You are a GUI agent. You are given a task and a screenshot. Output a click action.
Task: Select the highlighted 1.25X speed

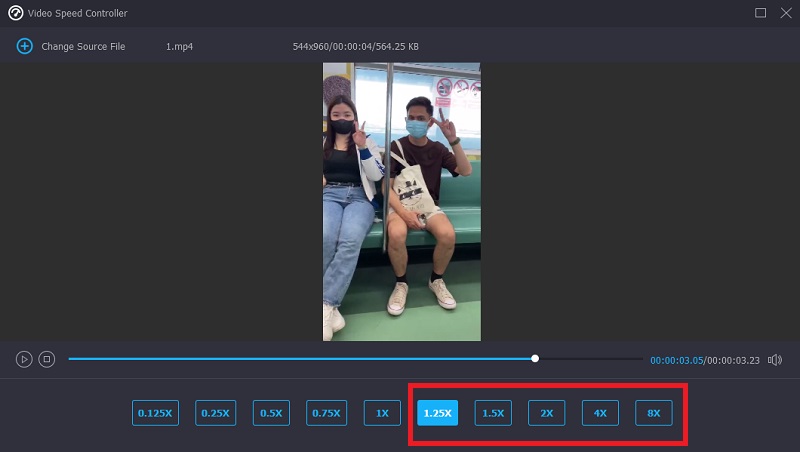pos(437,413)
